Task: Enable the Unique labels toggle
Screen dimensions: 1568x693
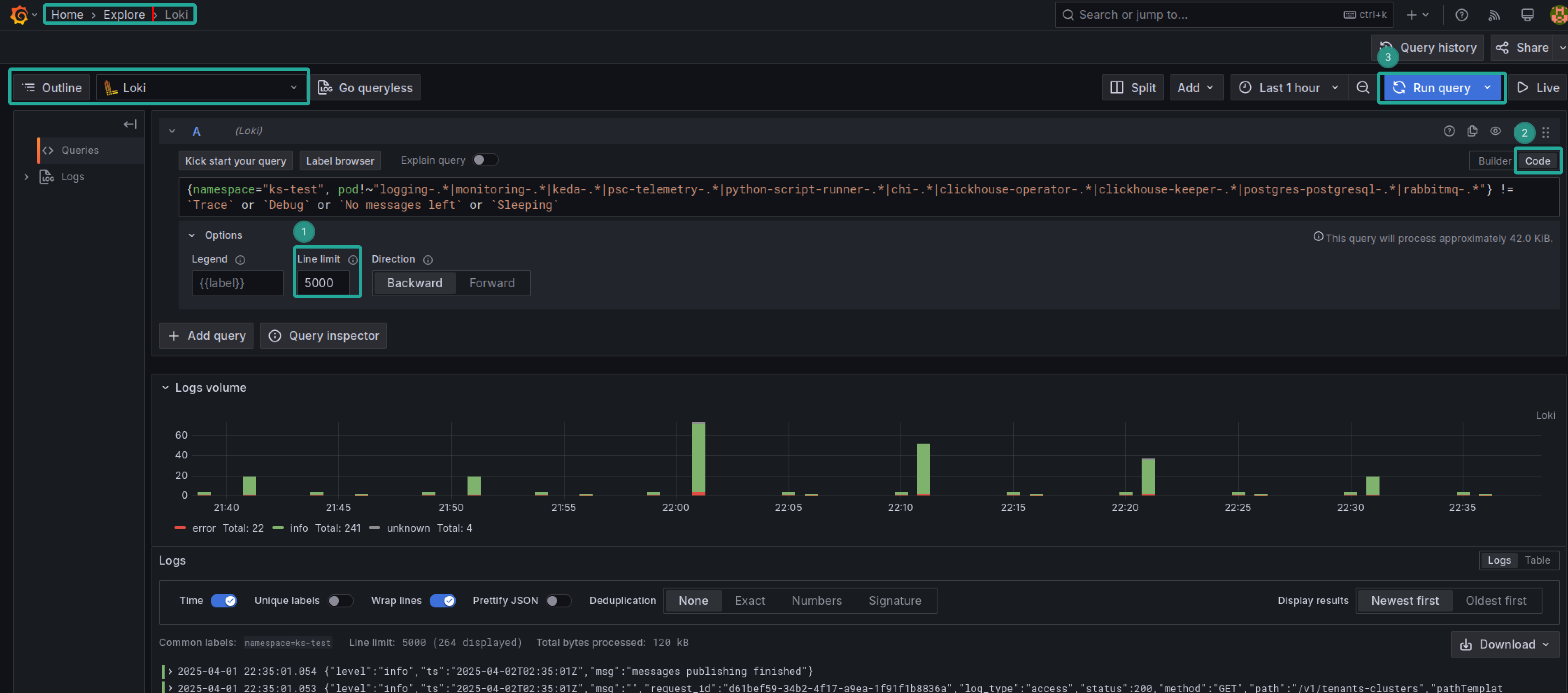Action: click(340, 600)
